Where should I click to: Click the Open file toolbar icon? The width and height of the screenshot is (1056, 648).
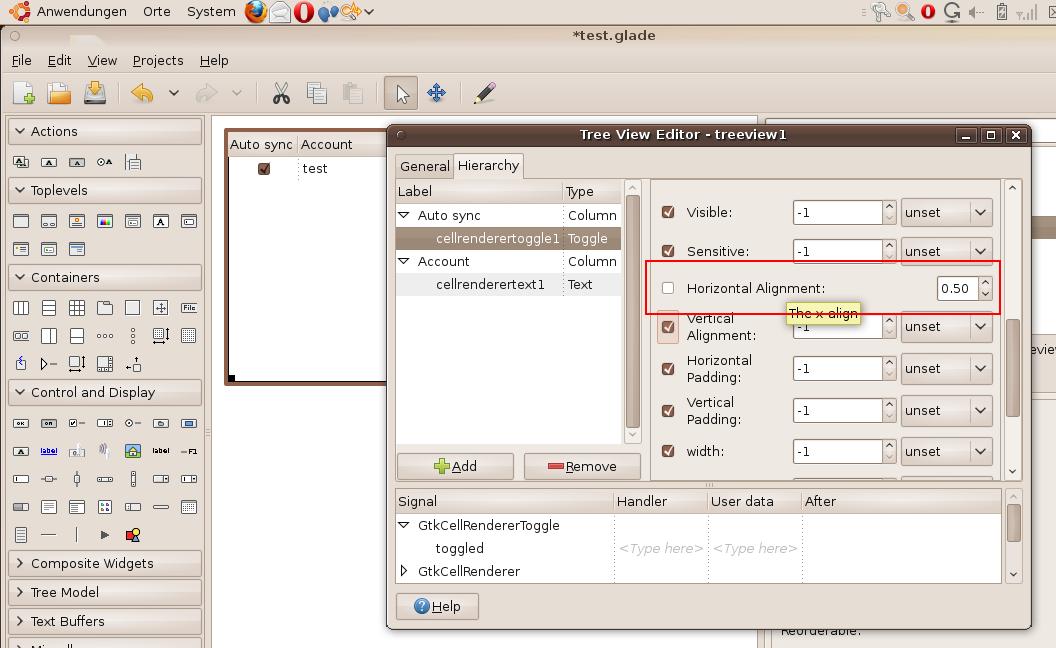pyautogui.click(x=59, y=93)
